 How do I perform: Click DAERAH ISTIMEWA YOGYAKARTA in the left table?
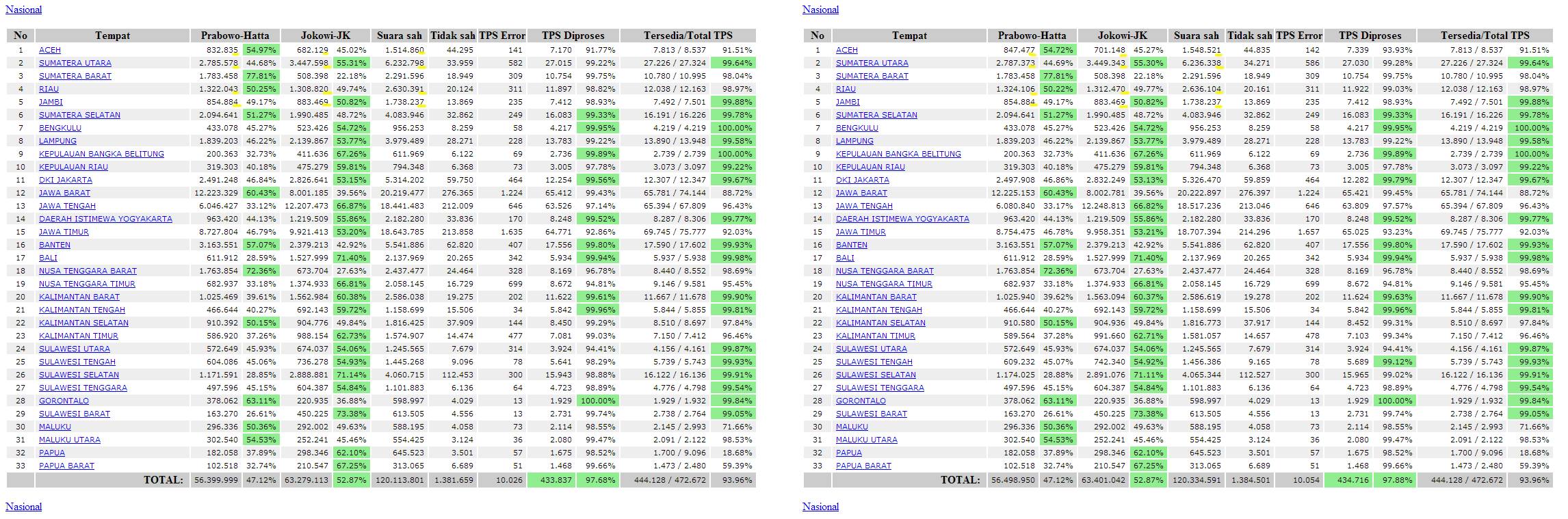(105, 219)
